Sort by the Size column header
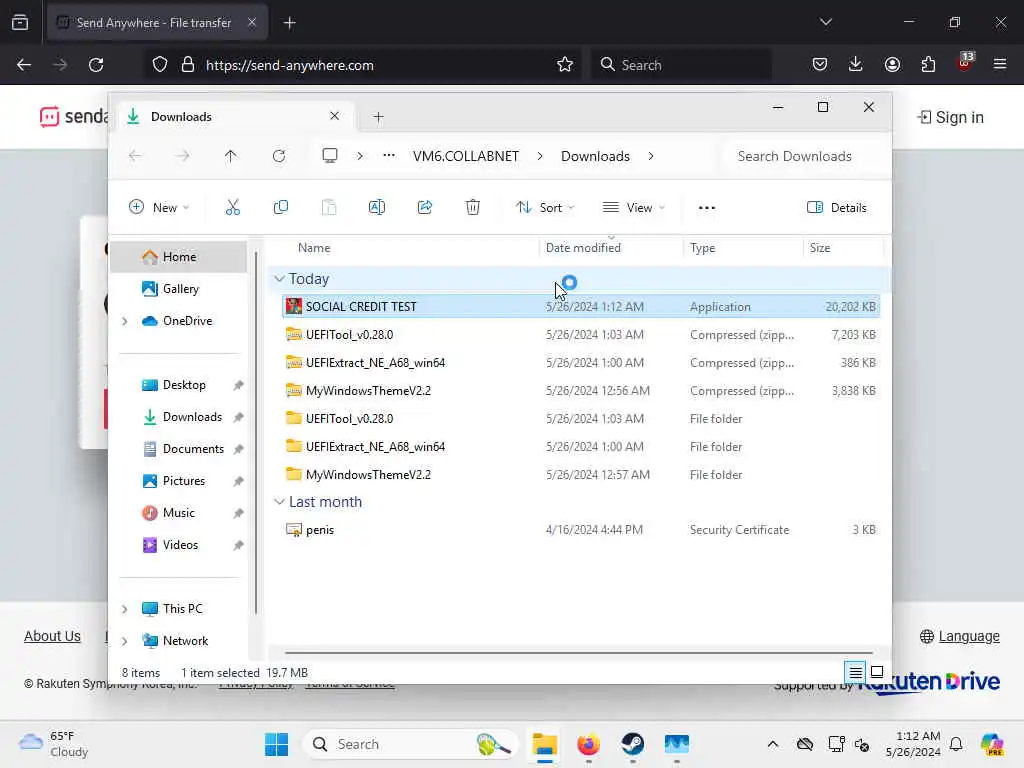Screen dimensions: 1024x768 (820, 248)
